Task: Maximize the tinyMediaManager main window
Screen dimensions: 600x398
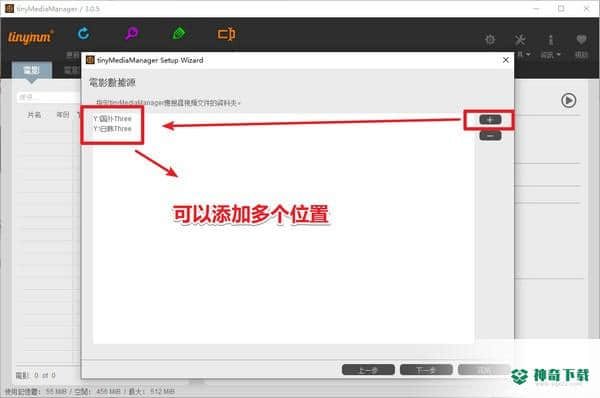Action: tap(561, 8)
